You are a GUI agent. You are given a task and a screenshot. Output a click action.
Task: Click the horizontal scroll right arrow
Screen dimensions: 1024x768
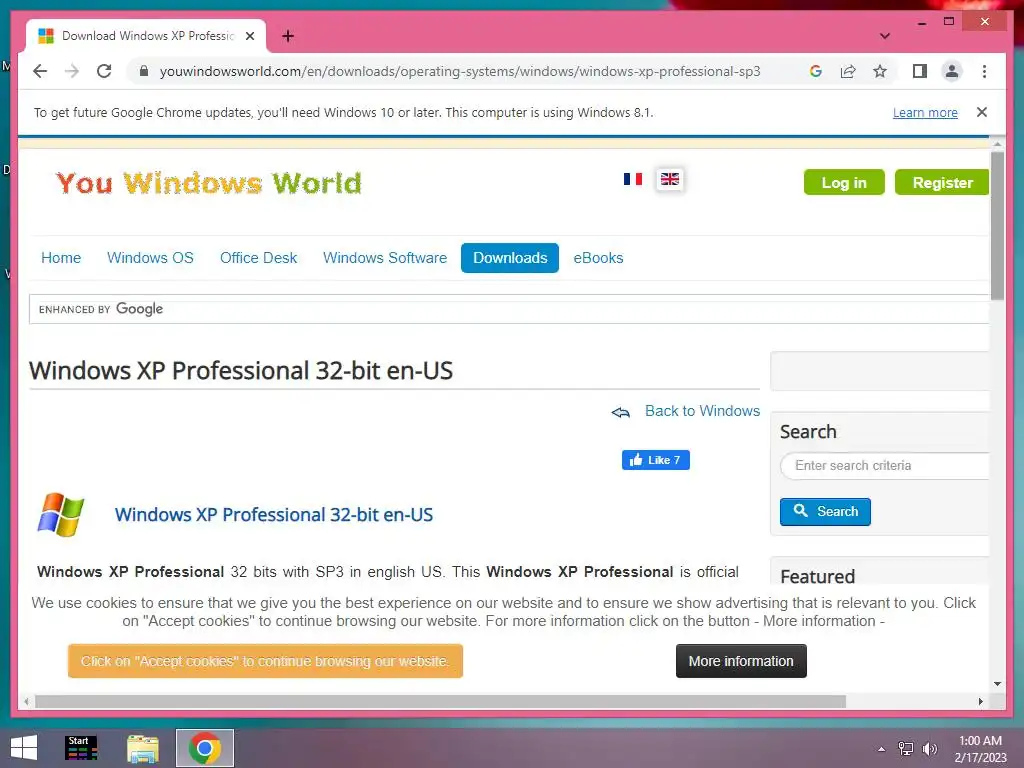coord(980,701)
